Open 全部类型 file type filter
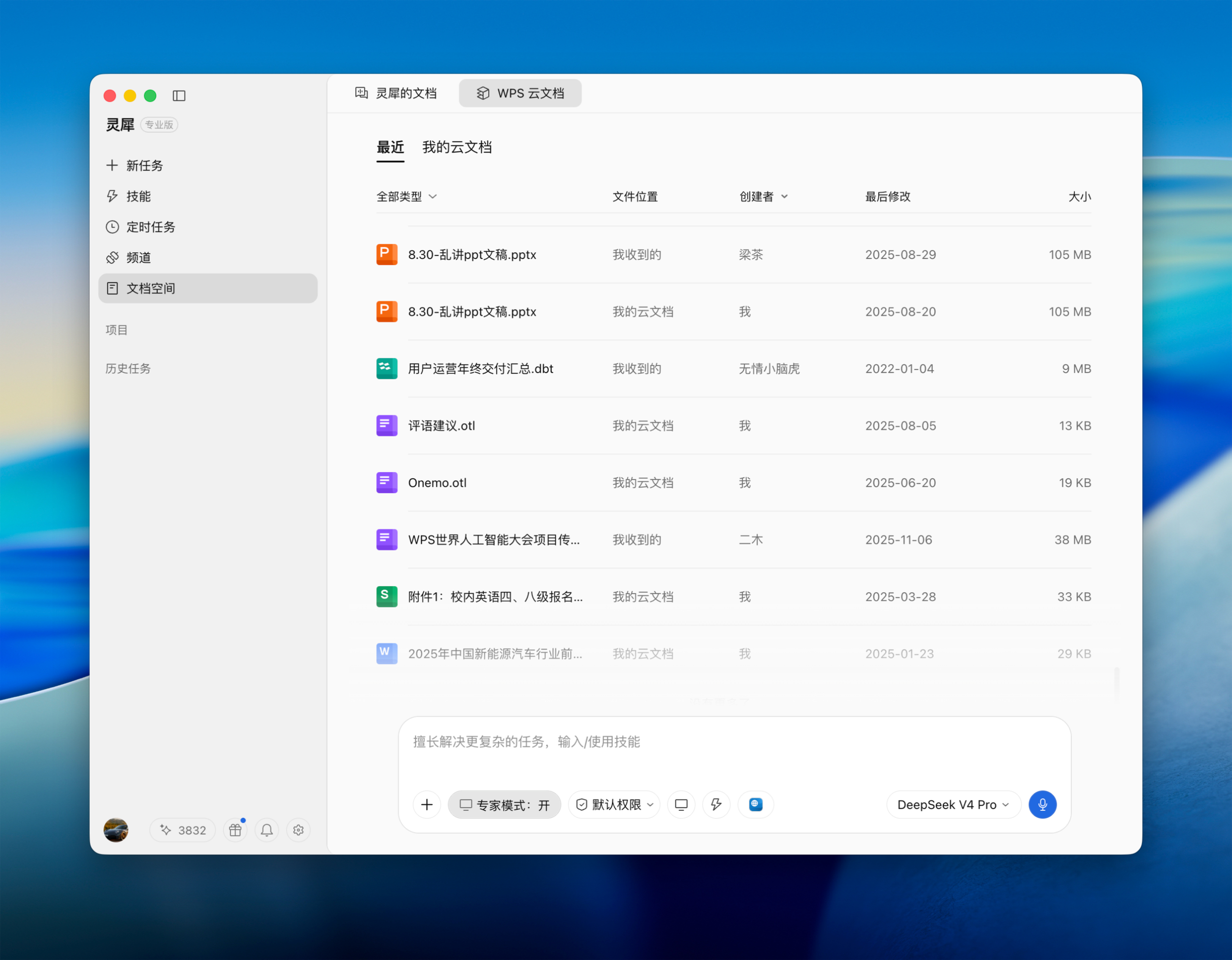 pyautogui.click(x=407, y=196)
